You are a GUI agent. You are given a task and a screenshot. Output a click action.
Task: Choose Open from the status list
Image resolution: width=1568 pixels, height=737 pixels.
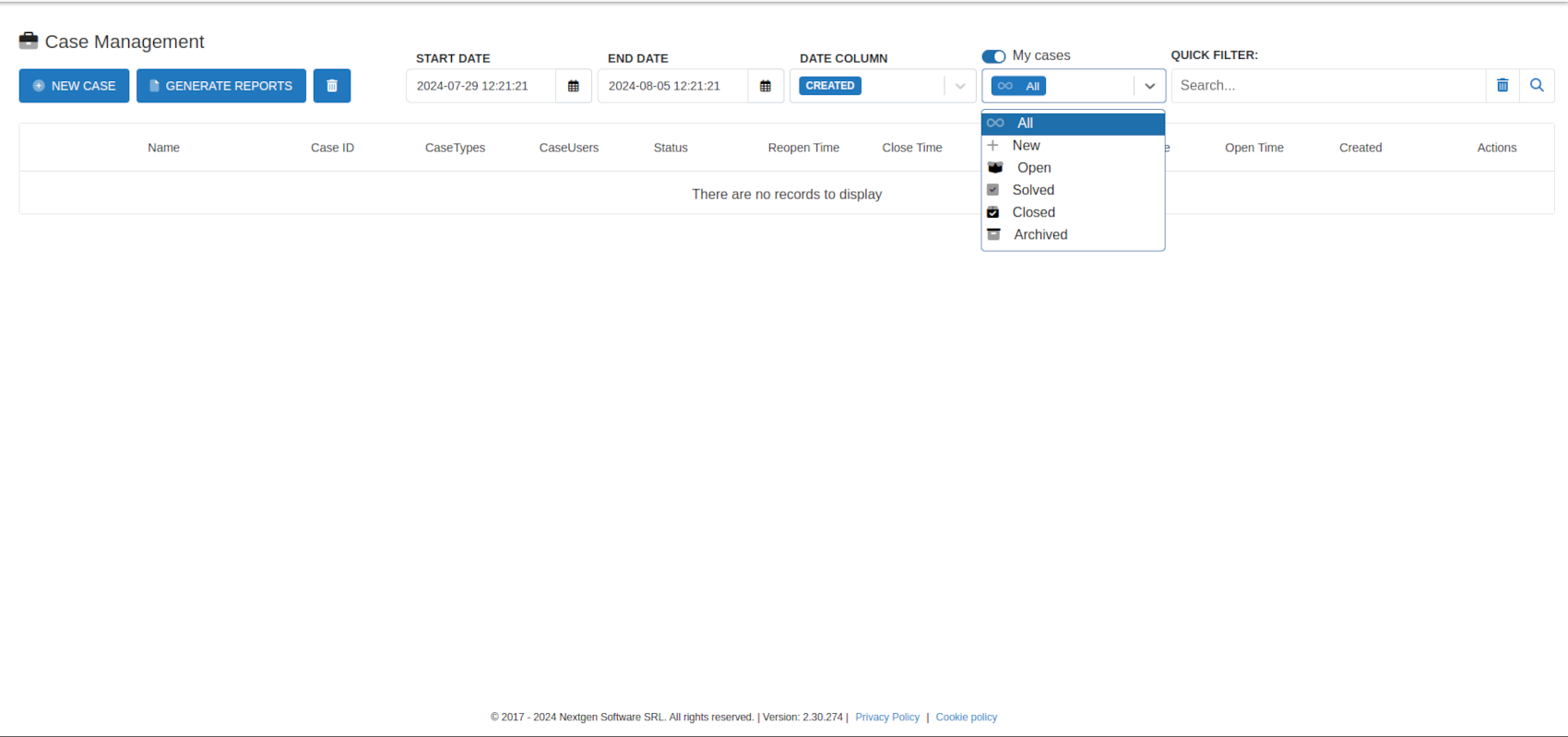[x=1073, y=168]
